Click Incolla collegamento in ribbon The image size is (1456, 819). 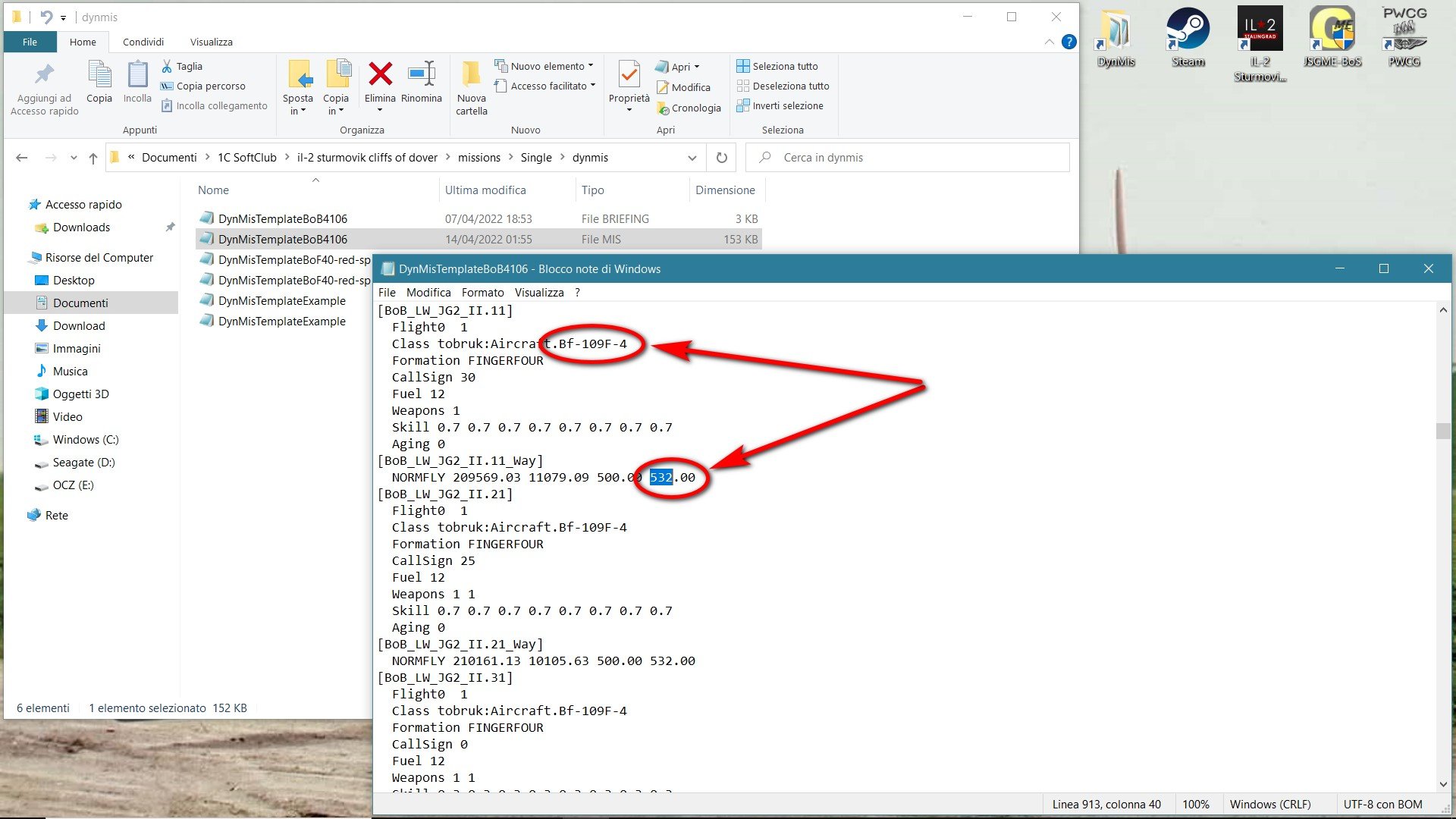point(215,105)
